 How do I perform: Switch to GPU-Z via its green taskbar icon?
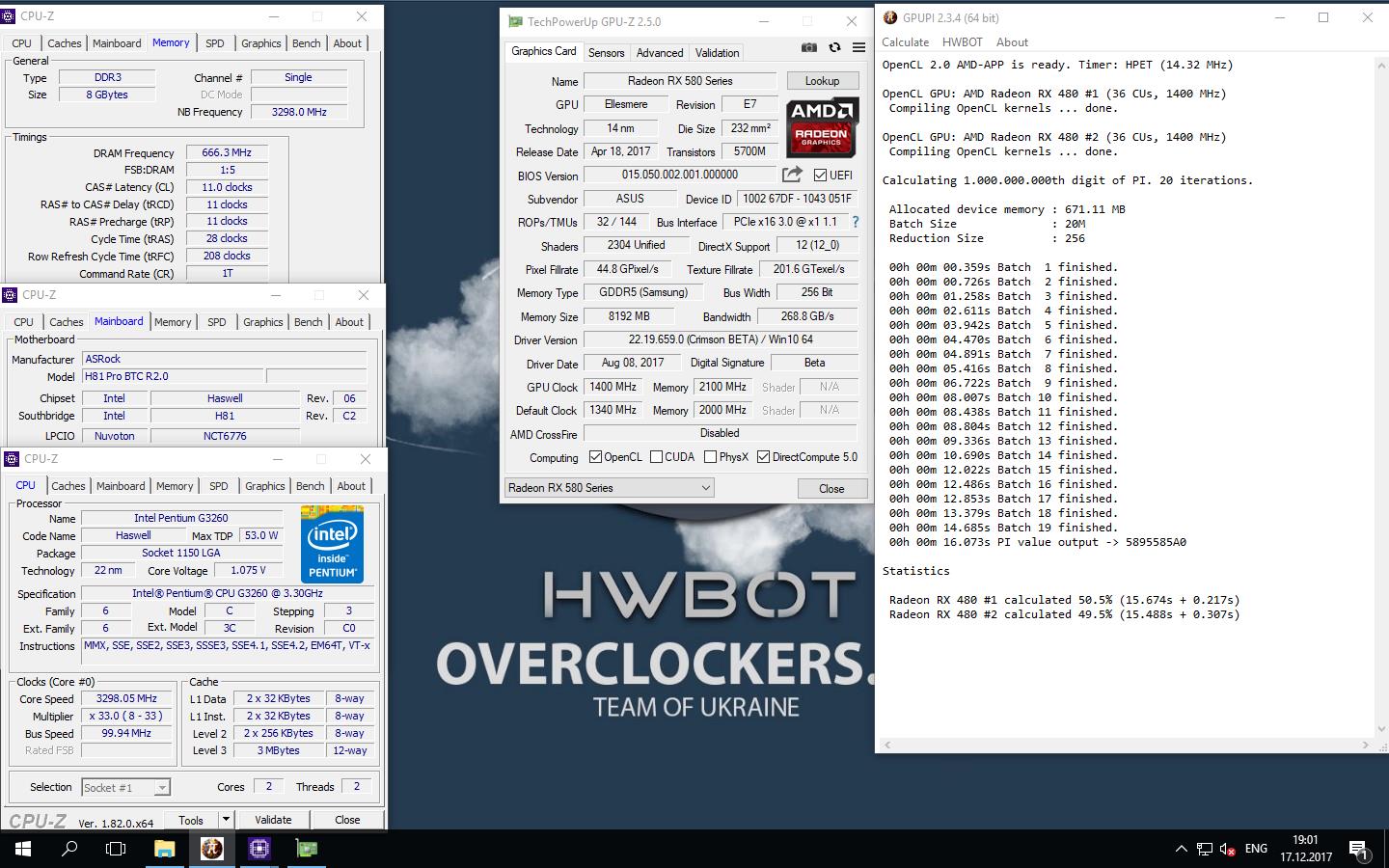[x=307, y=849]
